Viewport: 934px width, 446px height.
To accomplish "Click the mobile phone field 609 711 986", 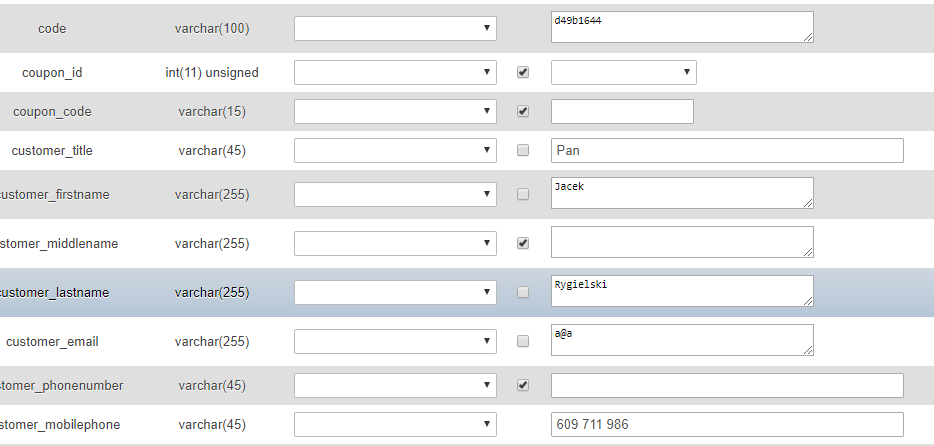I will (727, 424).
